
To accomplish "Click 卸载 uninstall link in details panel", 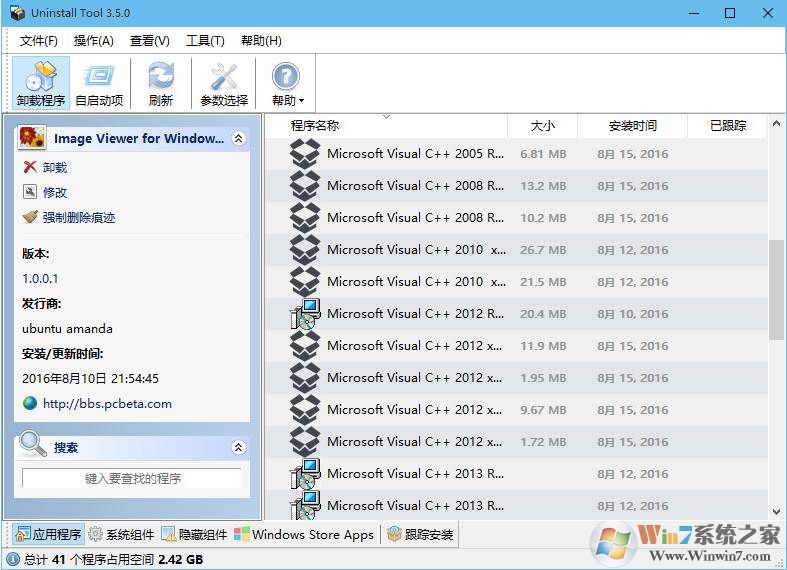I will click(x=55, y=167).
